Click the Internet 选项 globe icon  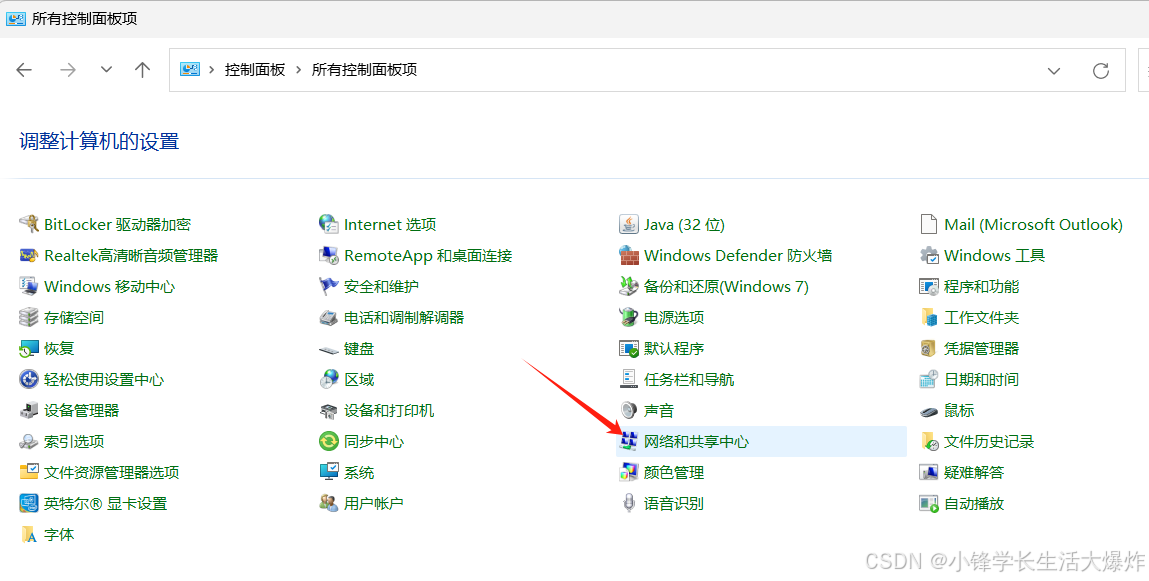pyautogui.click(x=328, y=224)
